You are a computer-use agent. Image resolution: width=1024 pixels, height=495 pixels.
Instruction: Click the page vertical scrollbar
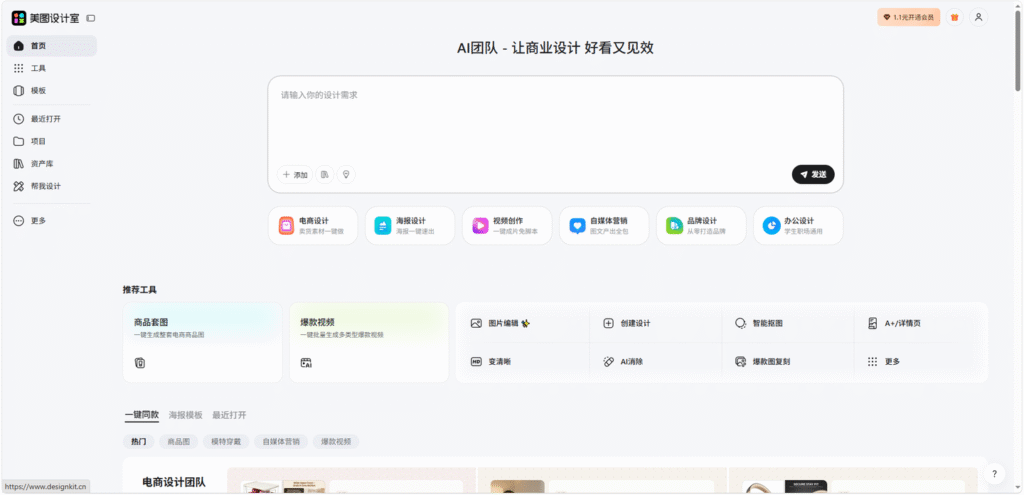click(x=1017, y=49)
